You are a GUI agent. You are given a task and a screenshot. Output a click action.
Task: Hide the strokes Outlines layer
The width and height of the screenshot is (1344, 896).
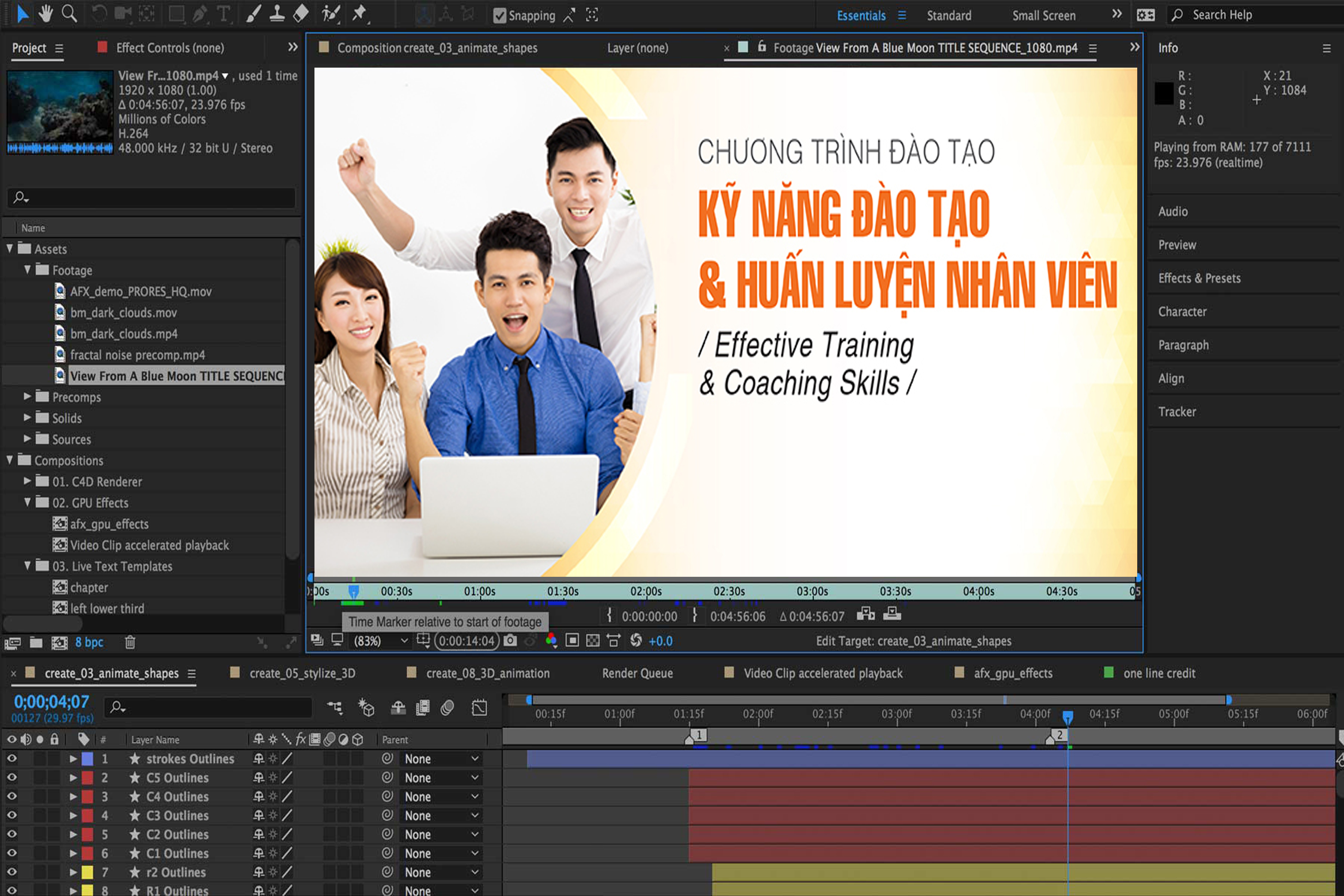[x=12, y=759]
